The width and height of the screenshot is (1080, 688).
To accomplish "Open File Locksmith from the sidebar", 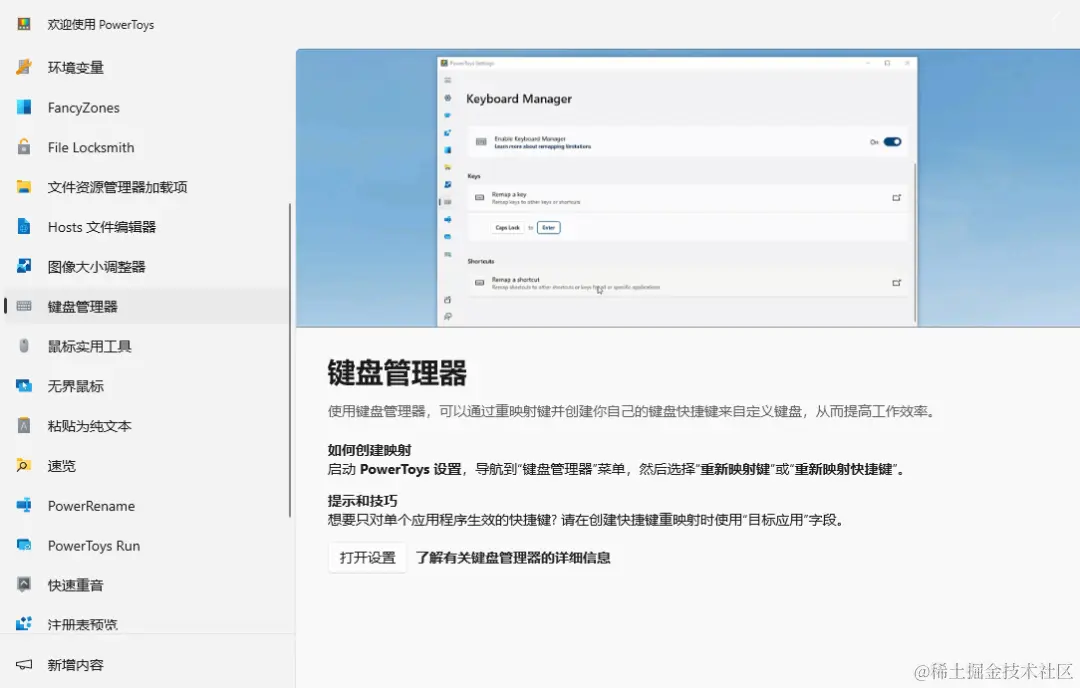I will pyautogui.click(x=90, y=147).
